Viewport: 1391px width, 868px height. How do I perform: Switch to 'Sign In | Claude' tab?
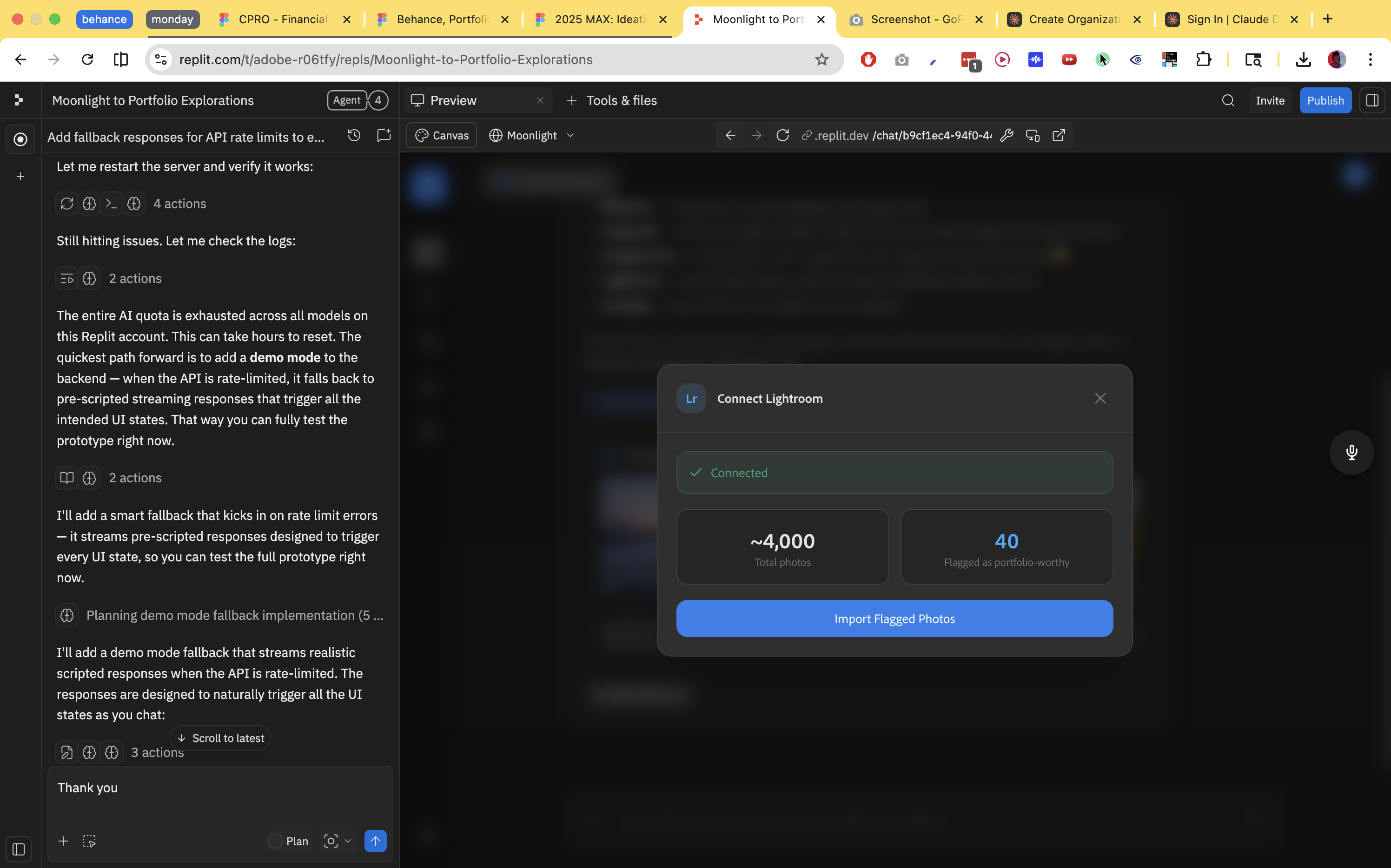click(1232, 20)
